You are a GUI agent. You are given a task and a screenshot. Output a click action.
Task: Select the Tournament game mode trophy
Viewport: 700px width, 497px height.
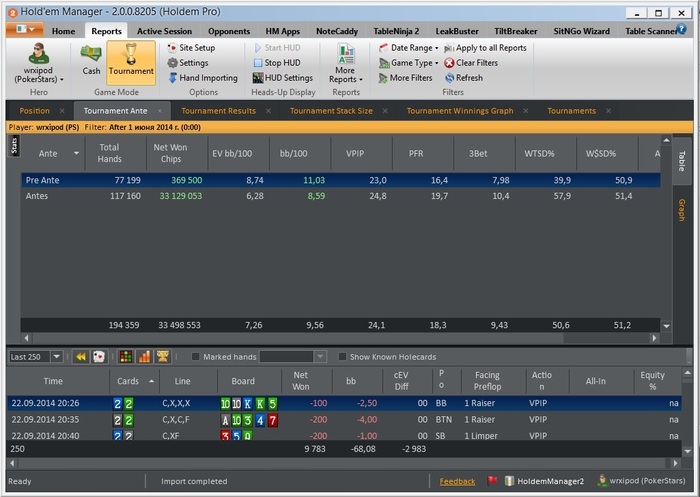tap(131, 63)
